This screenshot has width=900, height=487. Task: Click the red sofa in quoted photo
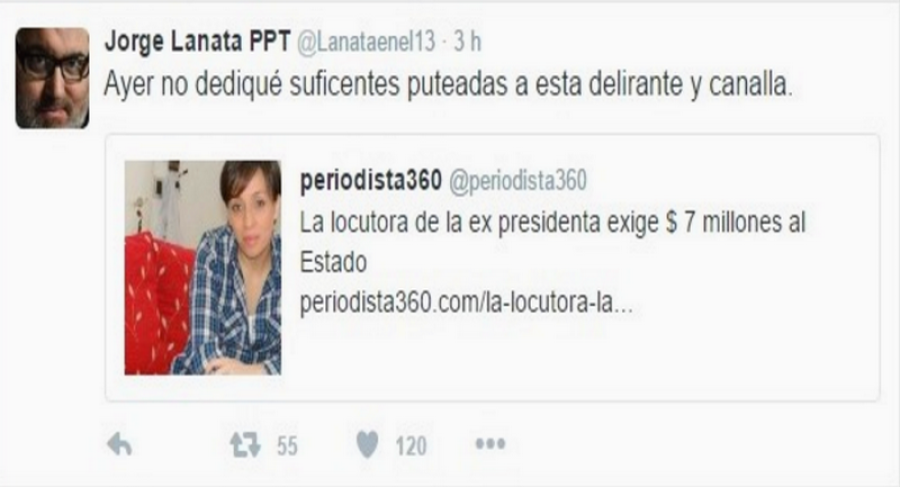pos(156,304)
